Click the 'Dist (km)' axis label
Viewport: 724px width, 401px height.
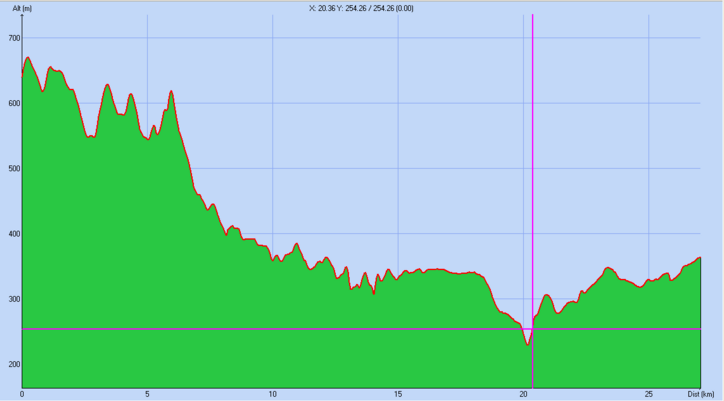702,394
